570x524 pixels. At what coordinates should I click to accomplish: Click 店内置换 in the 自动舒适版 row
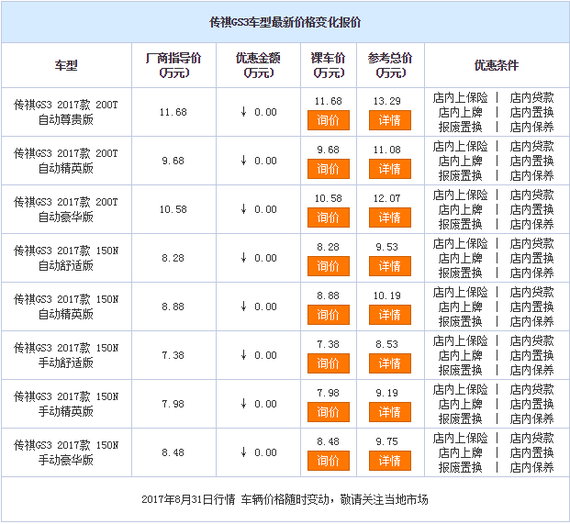tap(532, 259)
